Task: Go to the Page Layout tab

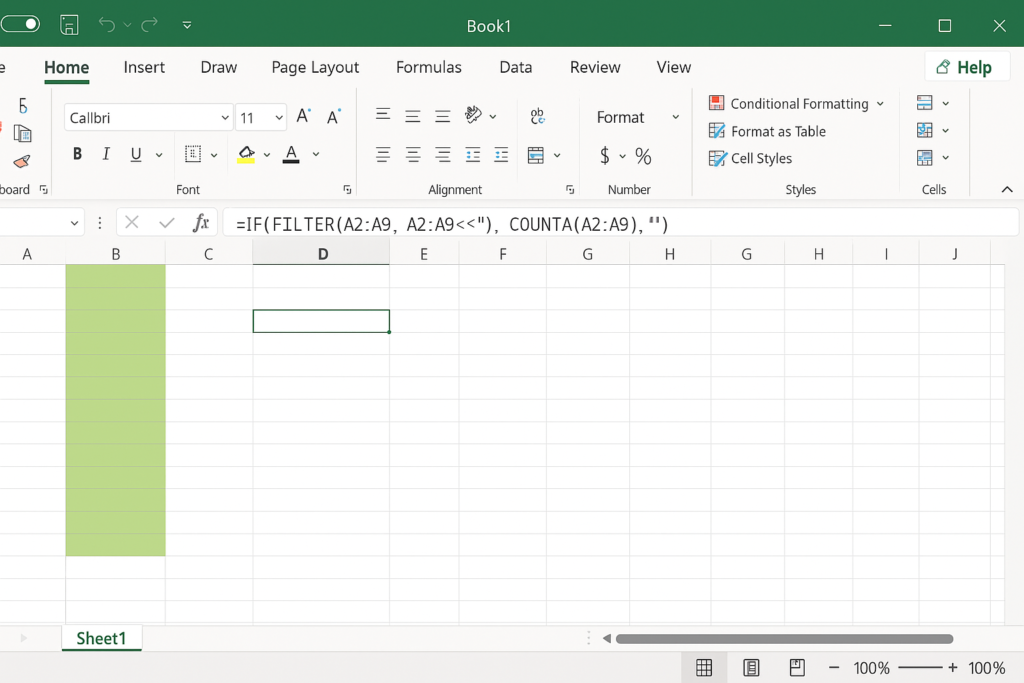Action: click(x=315, y=67)
